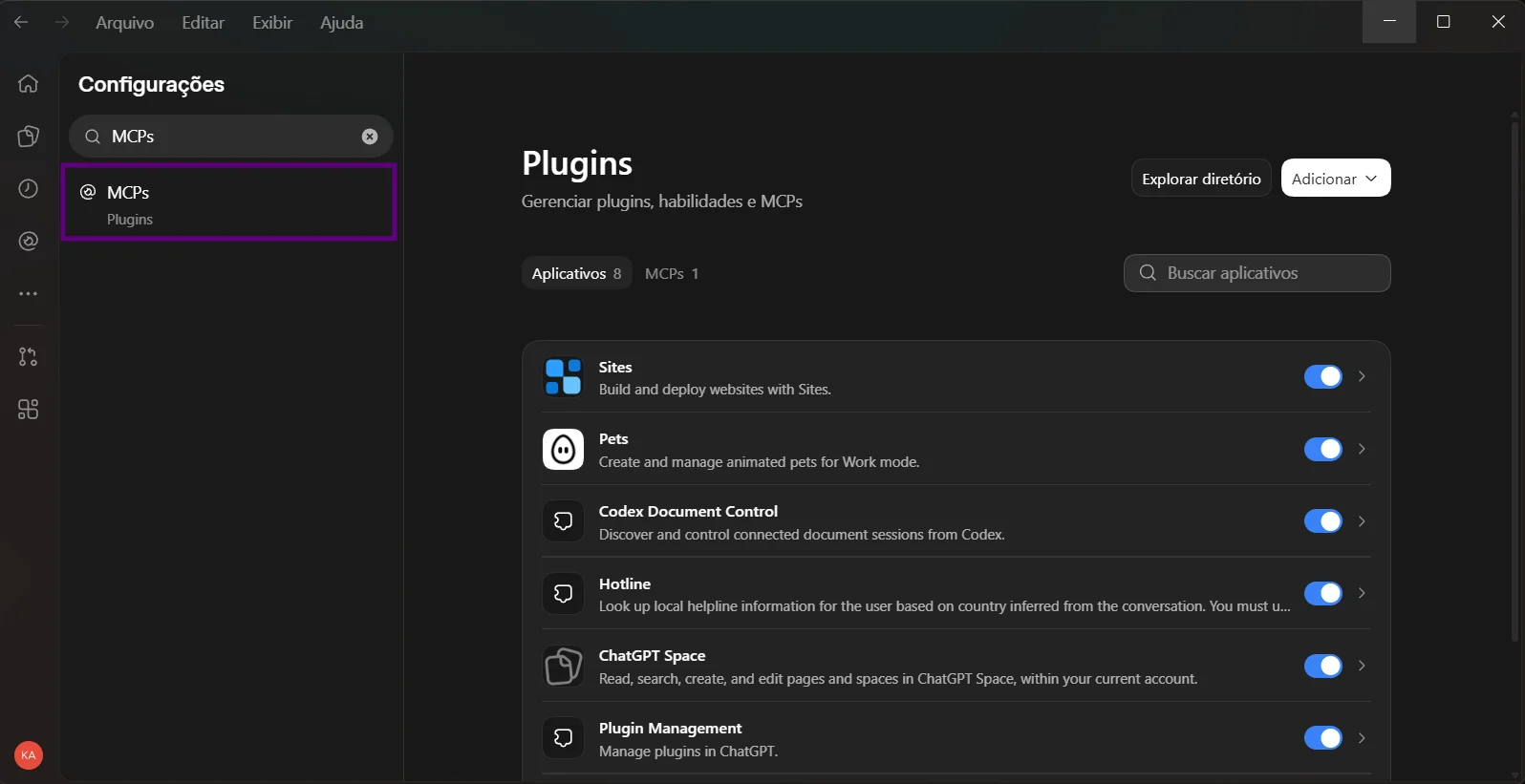This screenshot has height=784, width=1525.
Task: Click the Pets plugin icon
Action: pos(563,449)
